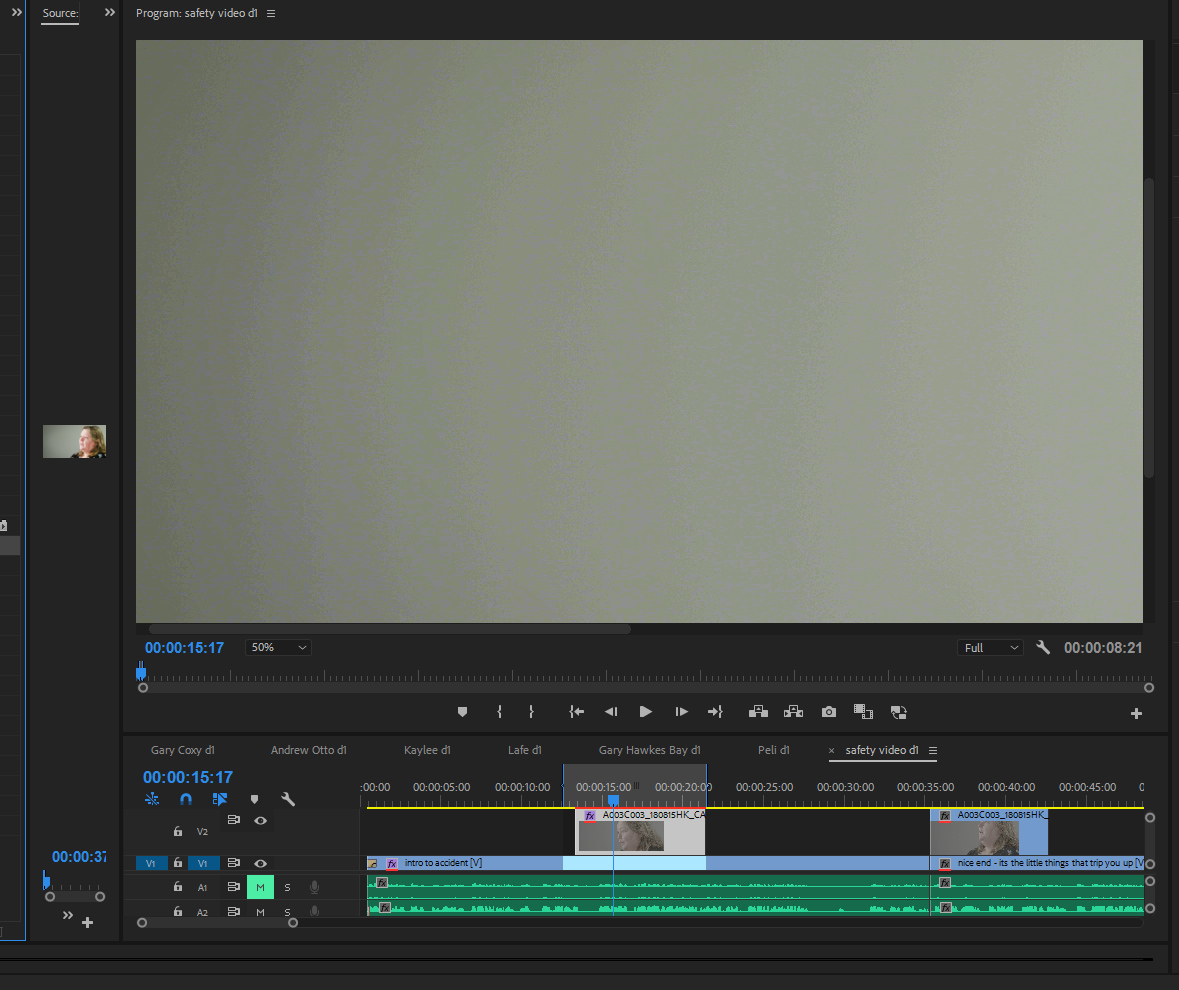This screenshot has width=1179, height=990.
Task: Click Program monitor timecode 00:00:15:17
Action: [x=184, y=647]
